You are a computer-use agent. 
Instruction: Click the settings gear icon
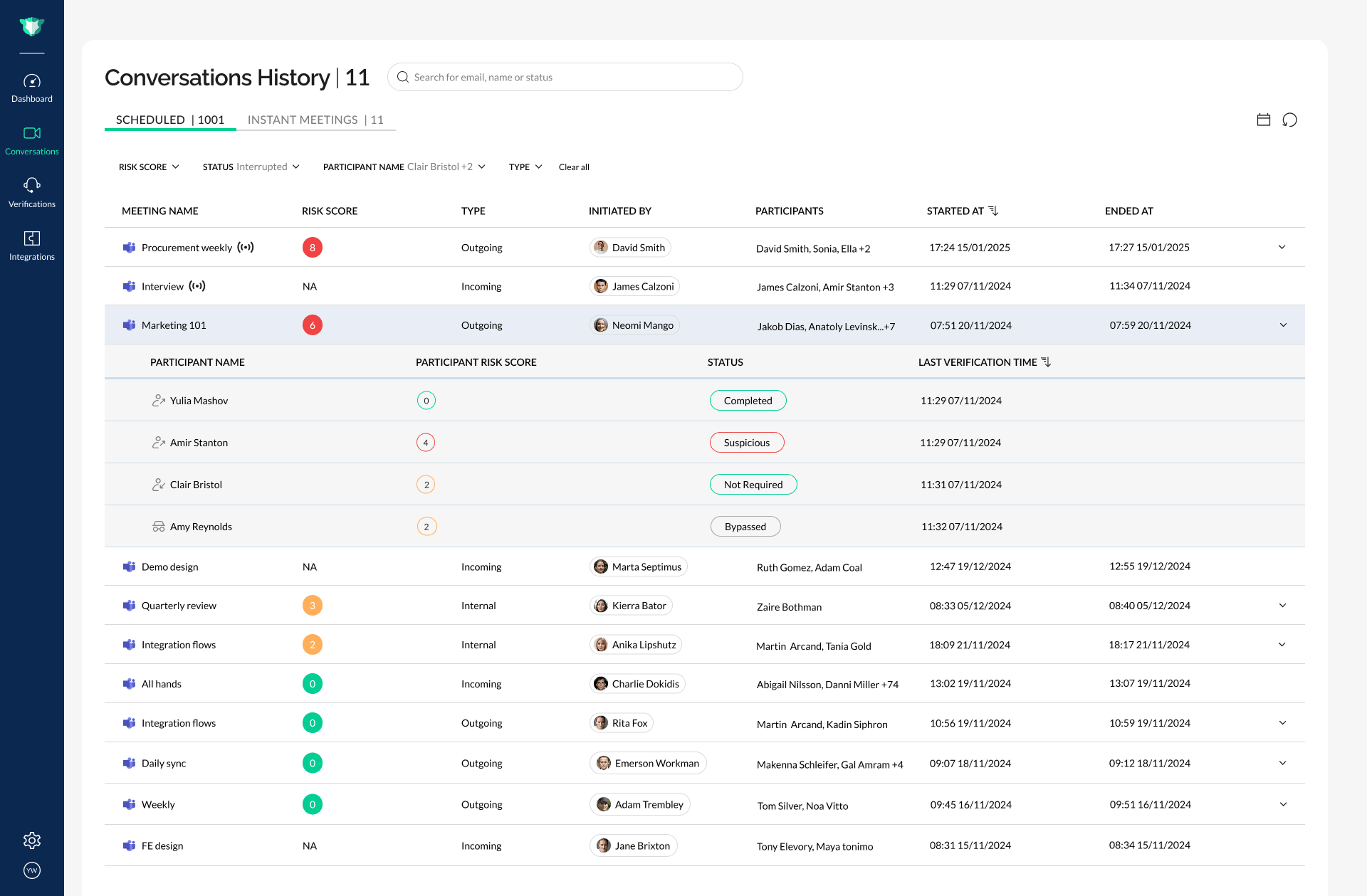[32, 840]
